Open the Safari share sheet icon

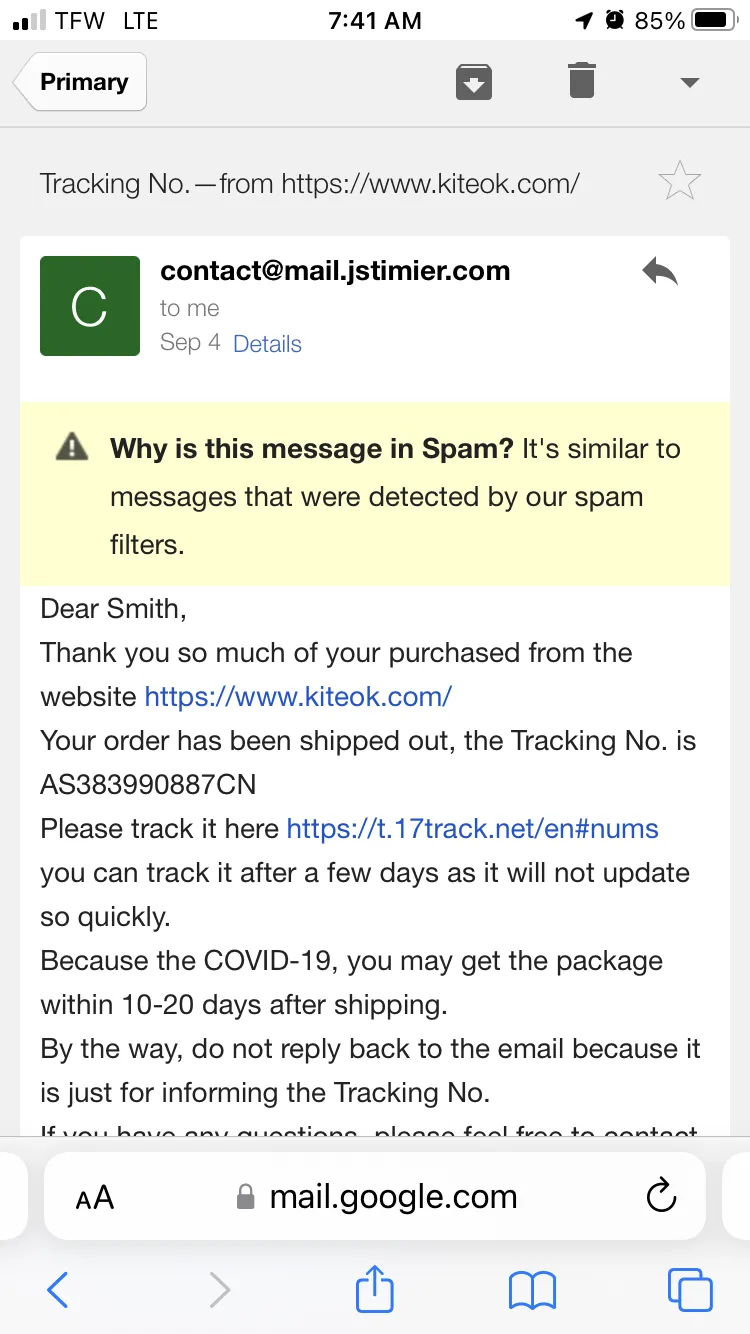(x=375, y=1287)
